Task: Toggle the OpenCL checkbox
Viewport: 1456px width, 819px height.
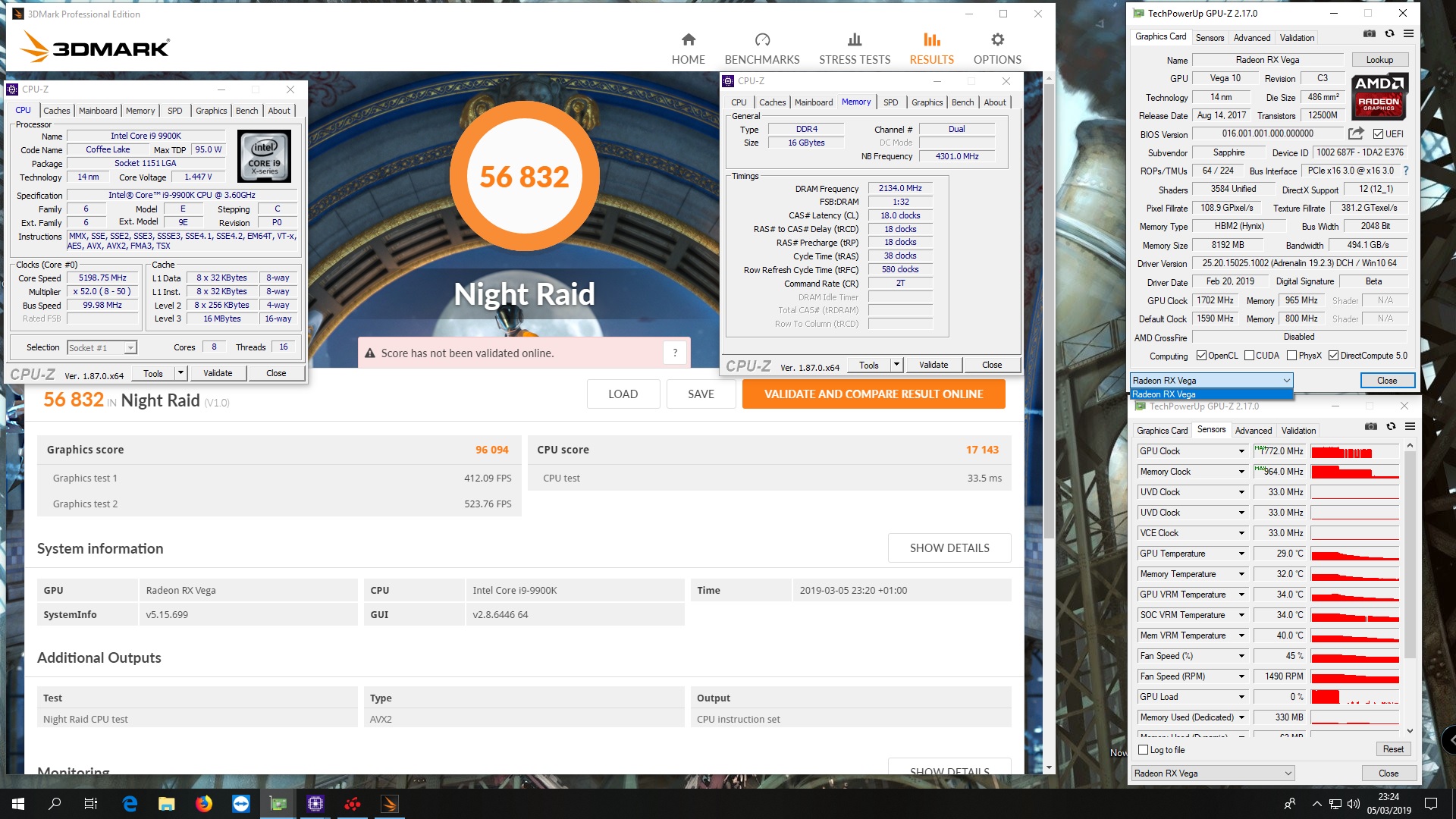Action: pyautogui.click(x=1201, y=356)
